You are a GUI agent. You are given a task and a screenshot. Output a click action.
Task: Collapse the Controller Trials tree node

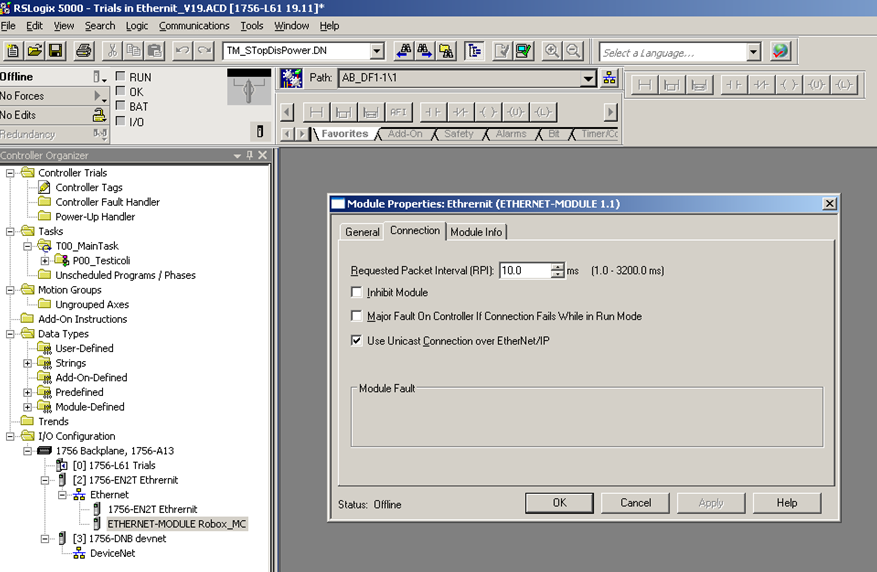(x=10, y=173)
